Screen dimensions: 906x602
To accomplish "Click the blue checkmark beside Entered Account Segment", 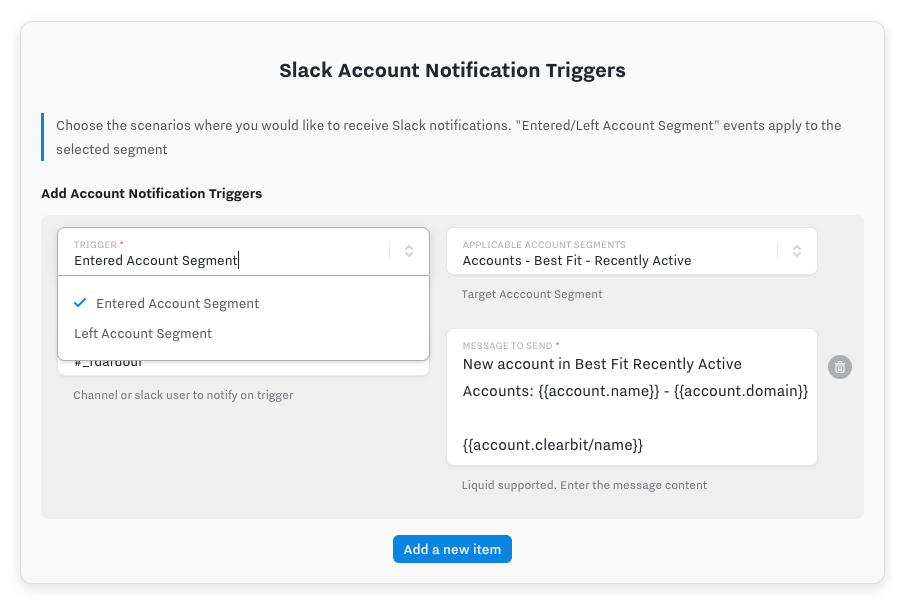I will (x=80, y=303).
